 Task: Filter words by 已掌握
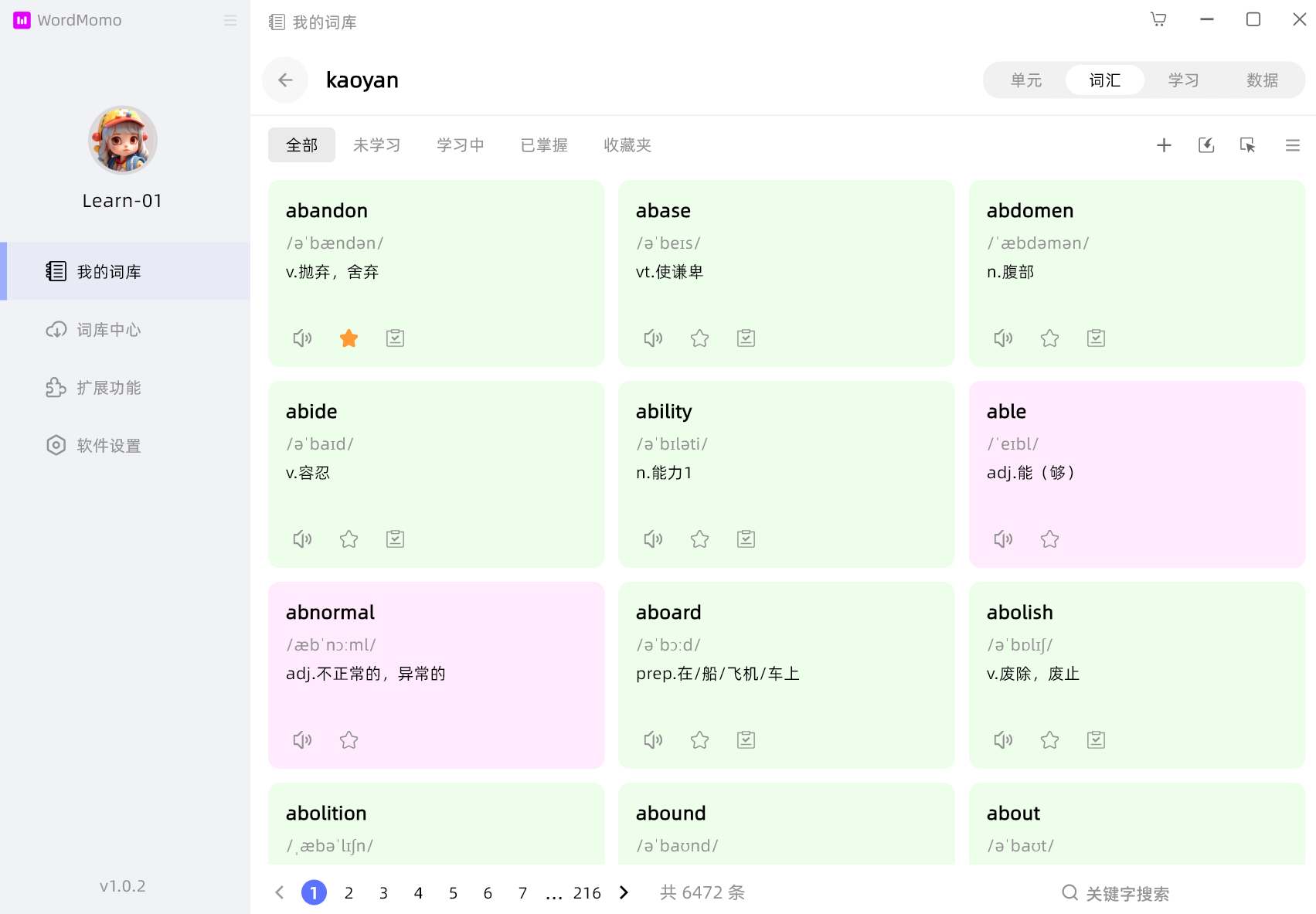544,145
